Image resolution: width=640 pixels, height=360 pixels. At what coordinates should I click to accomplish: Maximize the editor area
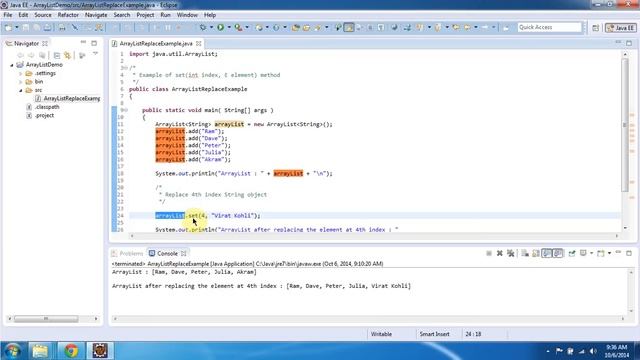point(629,42)
